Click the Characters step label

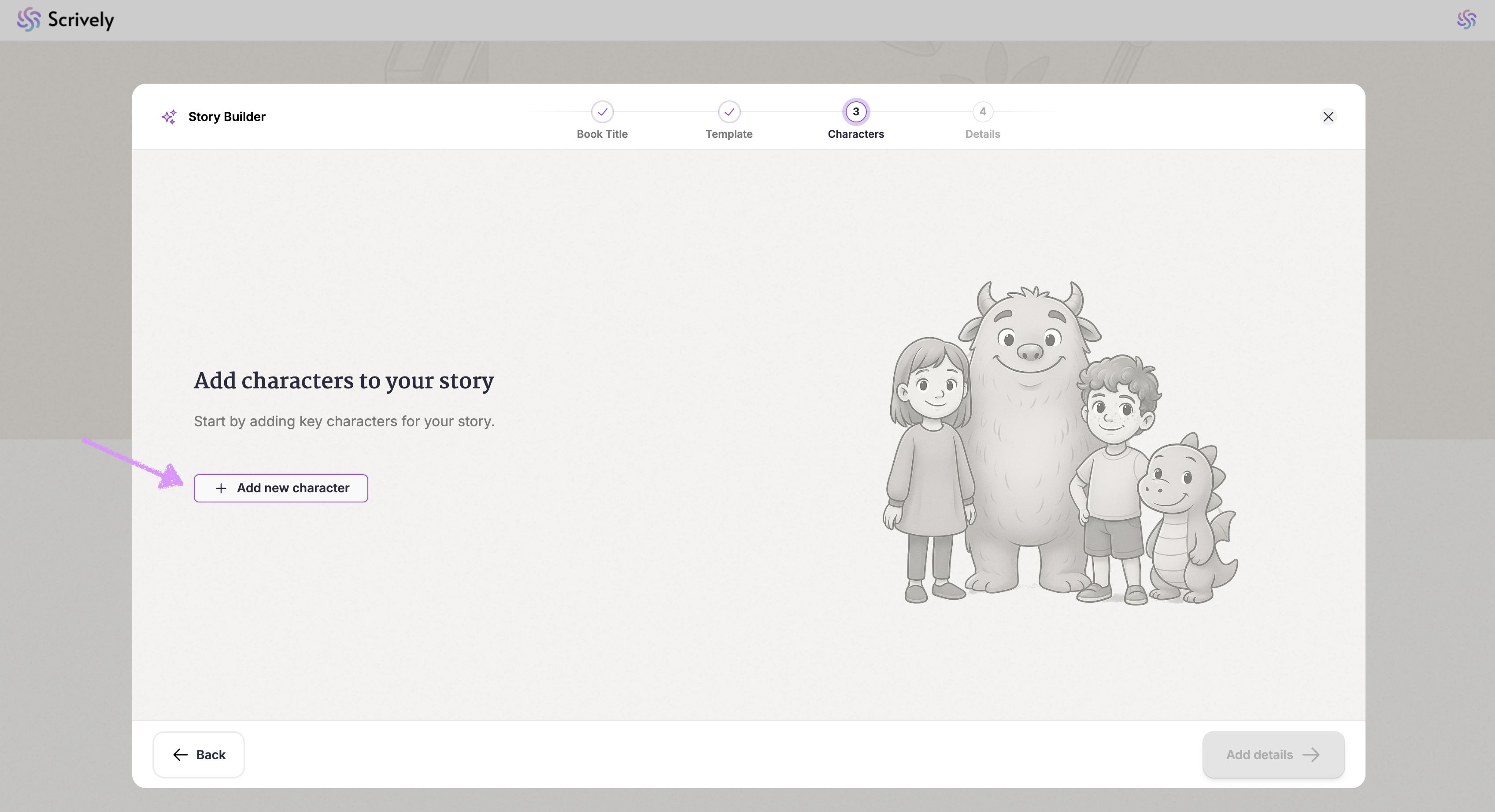855,134
